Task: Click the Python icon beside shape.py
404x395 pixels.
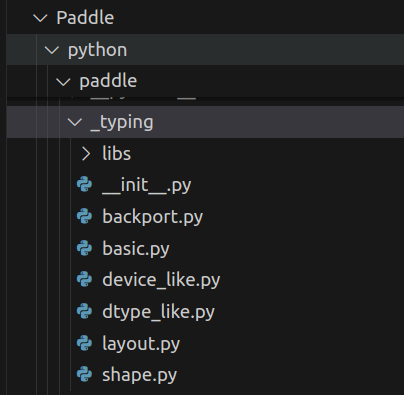Action: click(x=84, y=374)
